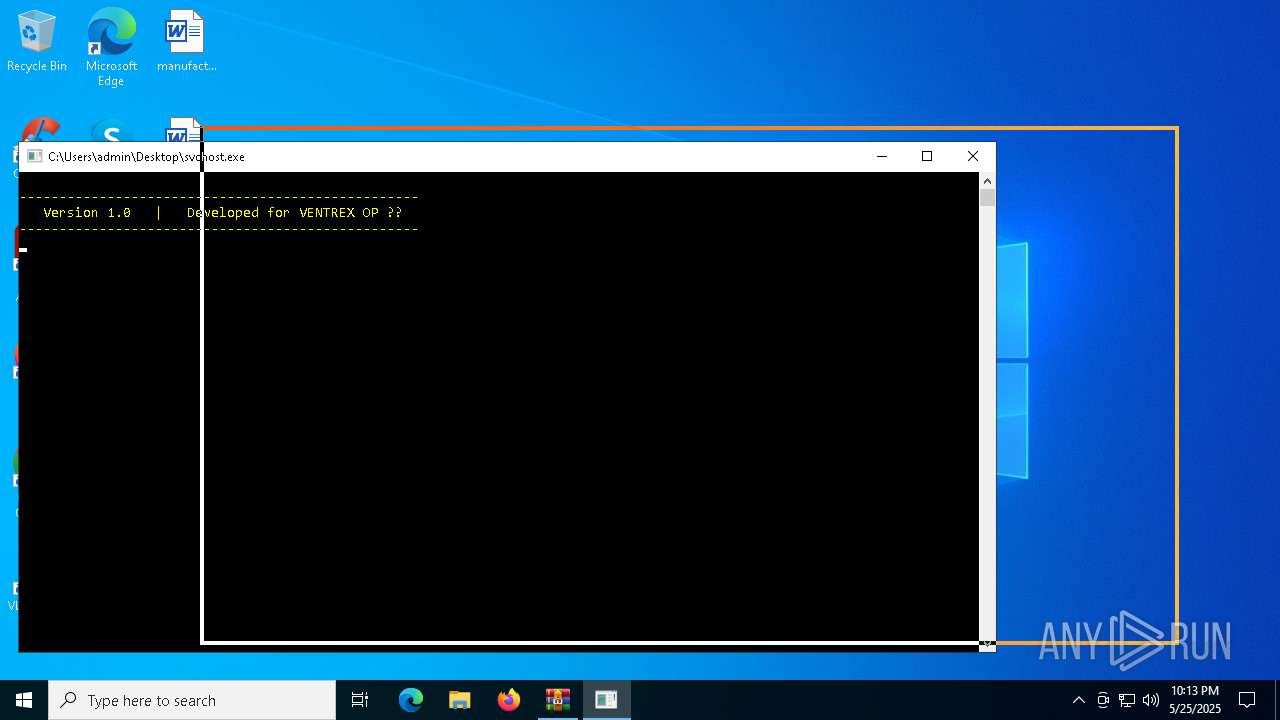Open WinRAR from the taskbar

coord(558,700)
